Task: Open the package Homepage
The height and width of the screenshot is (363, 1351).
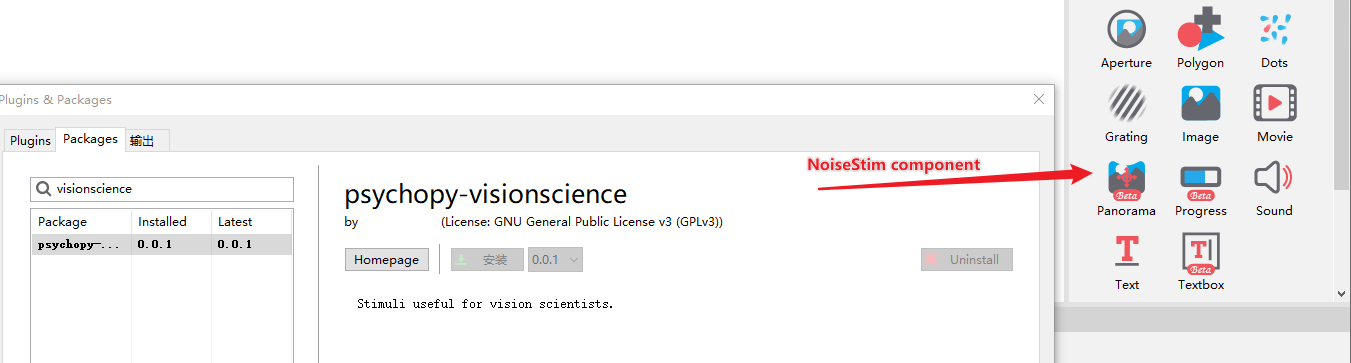Action: coord(387,259)
